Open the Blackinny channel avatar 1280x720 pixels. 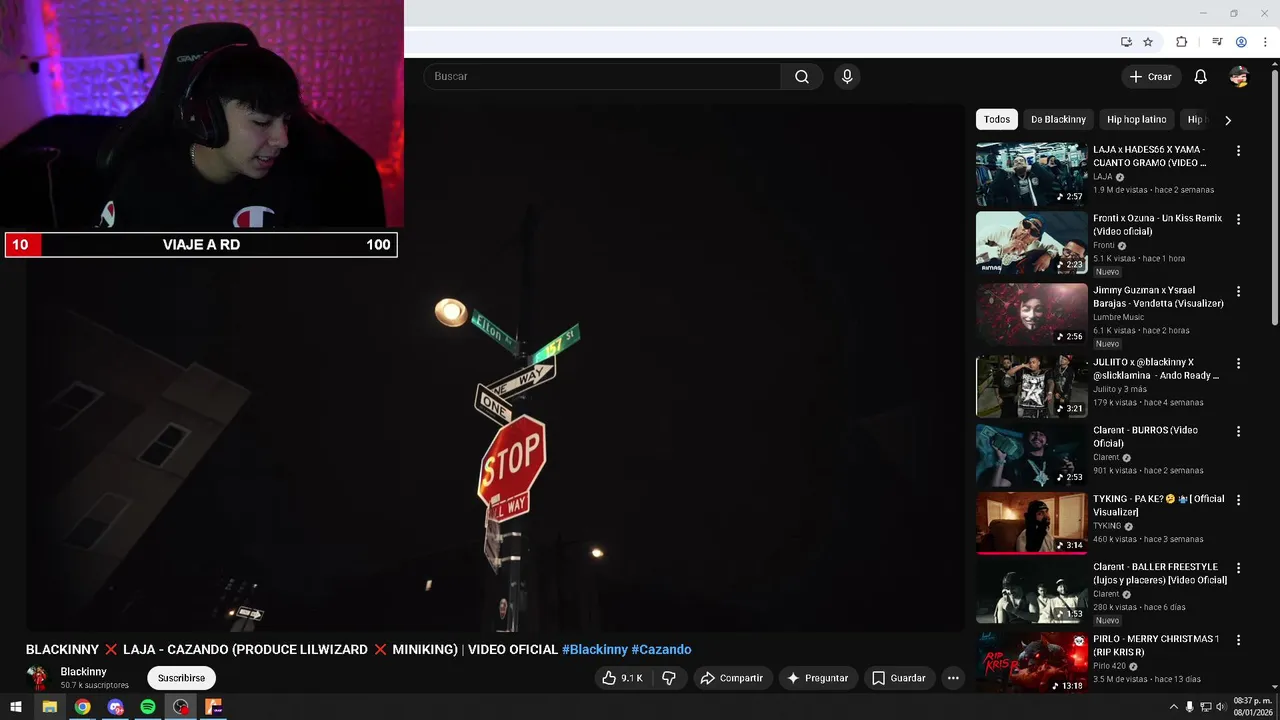(38, 678)
